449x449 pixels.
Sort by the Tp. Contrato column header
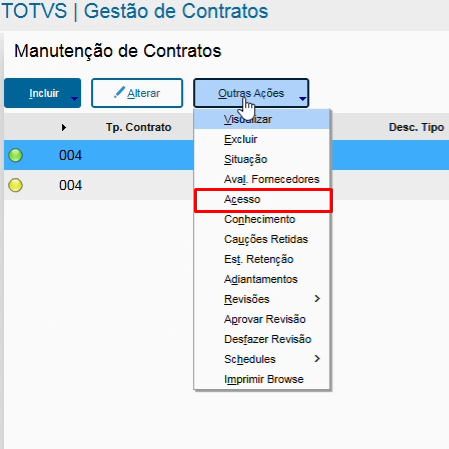click(x=138, y=127)
